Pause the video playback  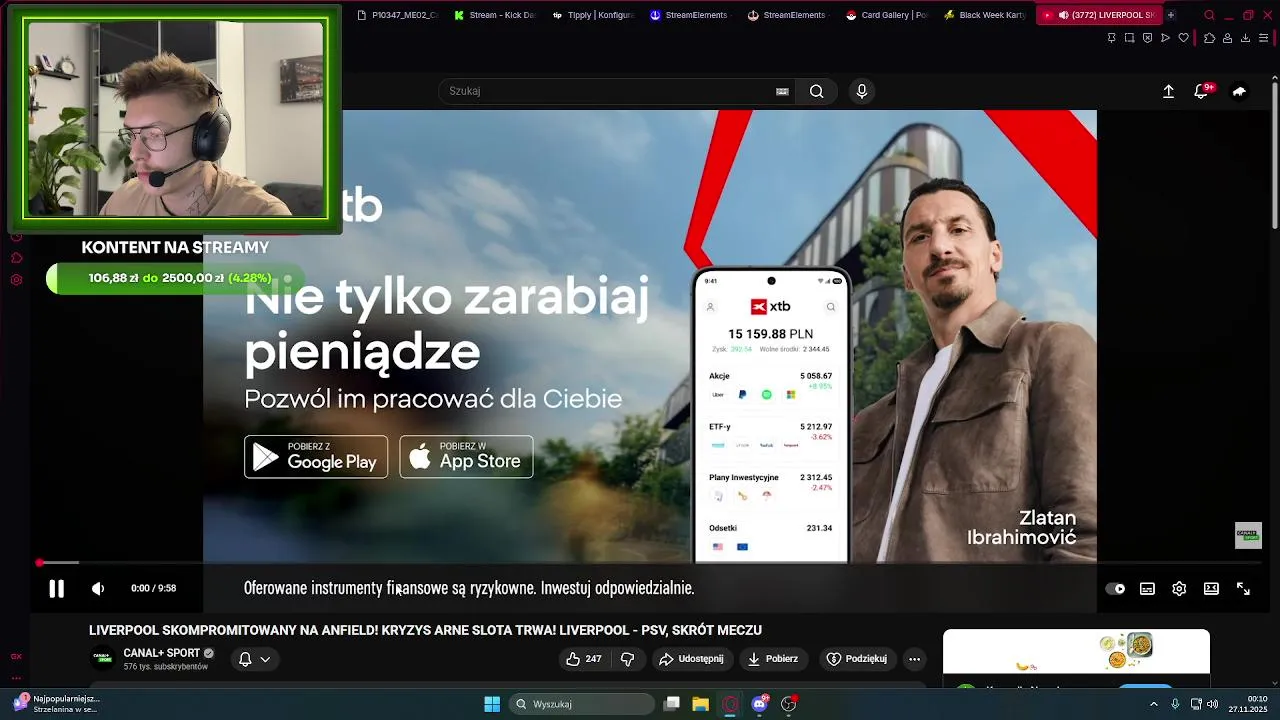click(x=57, y=589)
